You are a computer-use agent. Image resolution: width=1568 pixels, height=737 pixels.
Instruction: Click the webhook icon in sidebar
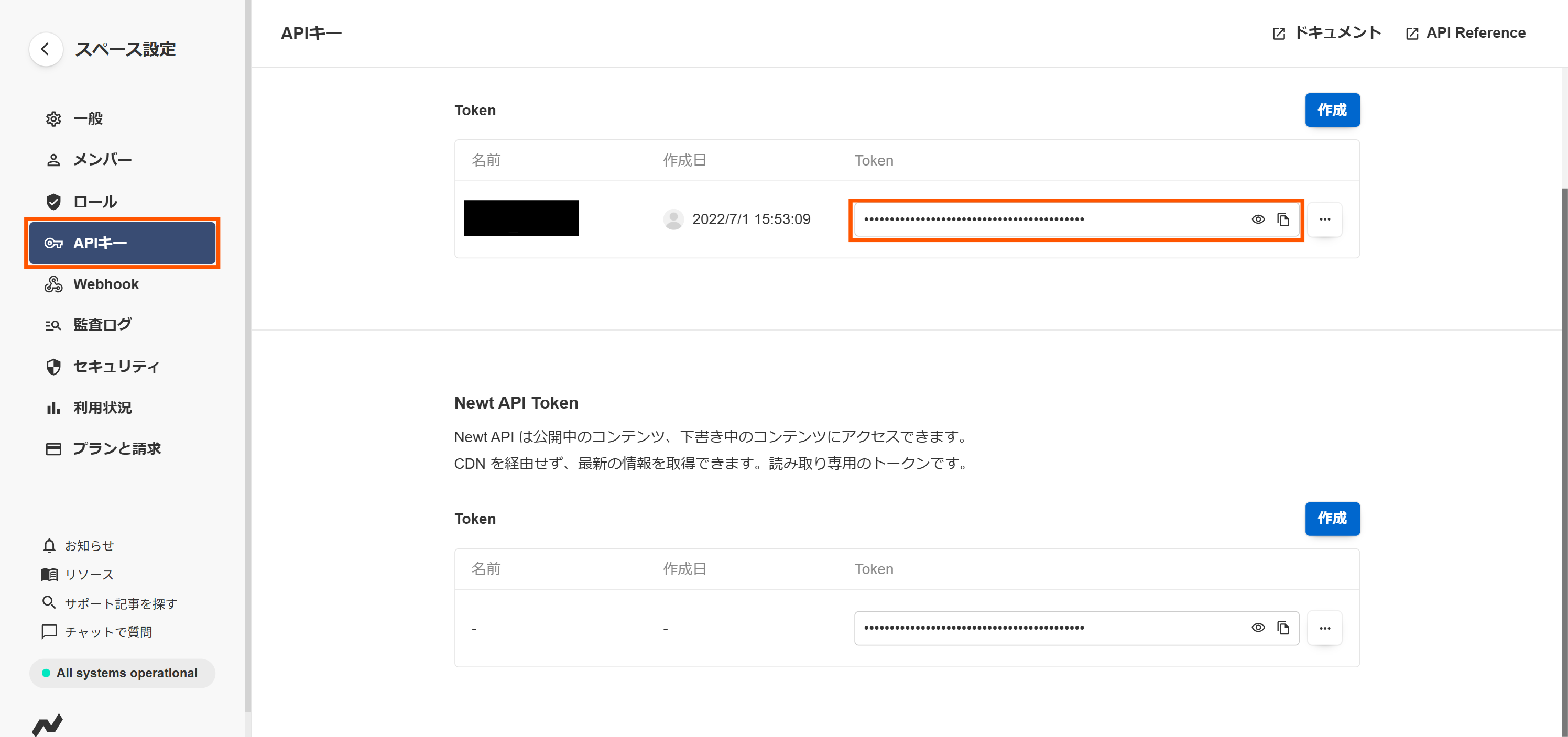coord(53,284)
